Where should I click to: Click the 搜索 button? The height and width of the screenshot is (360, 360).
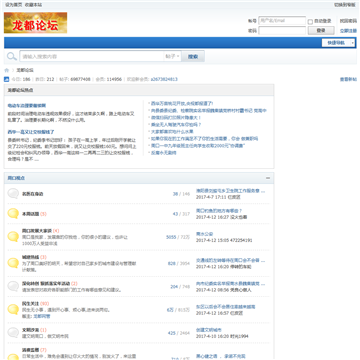pos(193,57)
